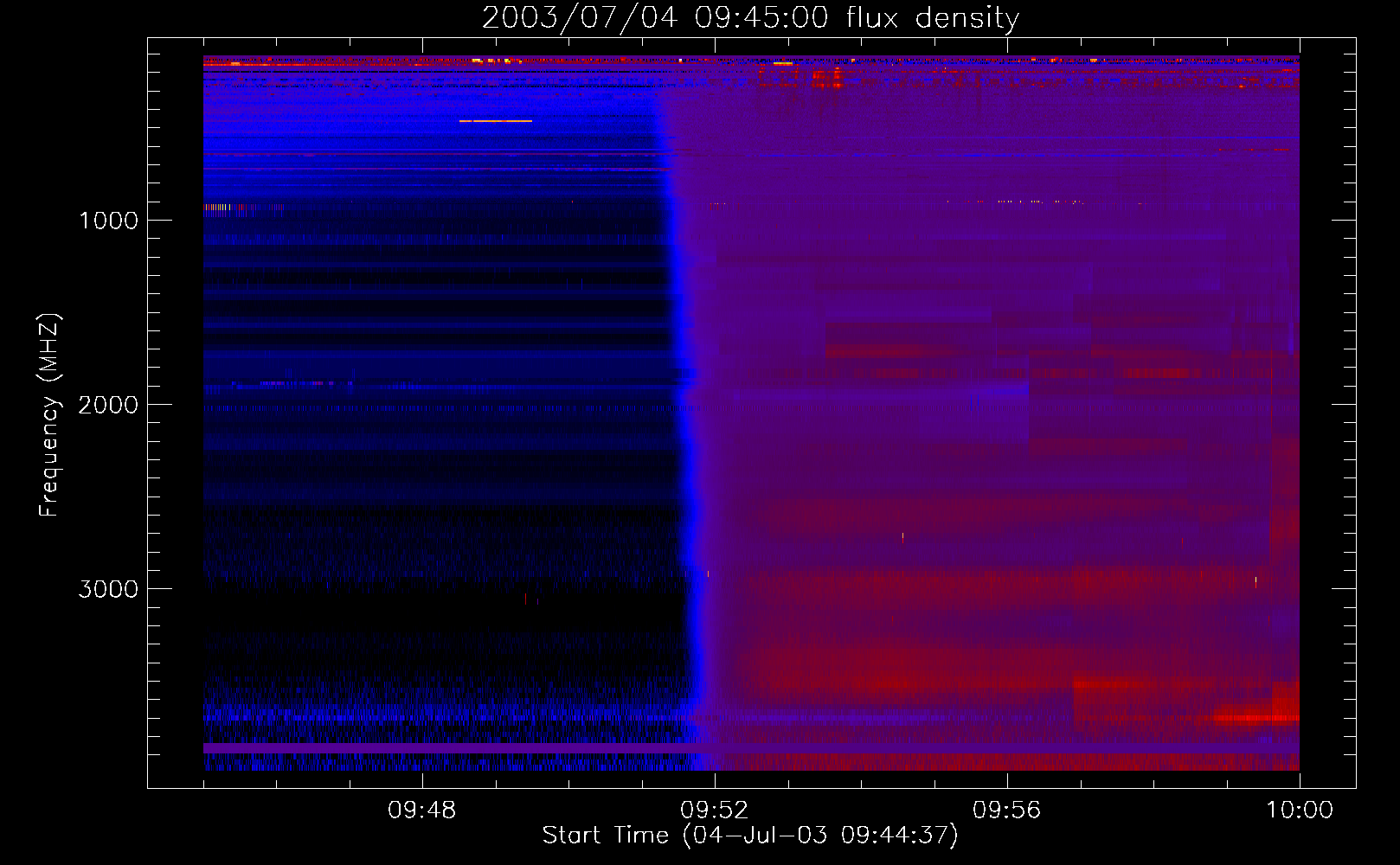Click the 09:48 time tick label

point(422,811)
